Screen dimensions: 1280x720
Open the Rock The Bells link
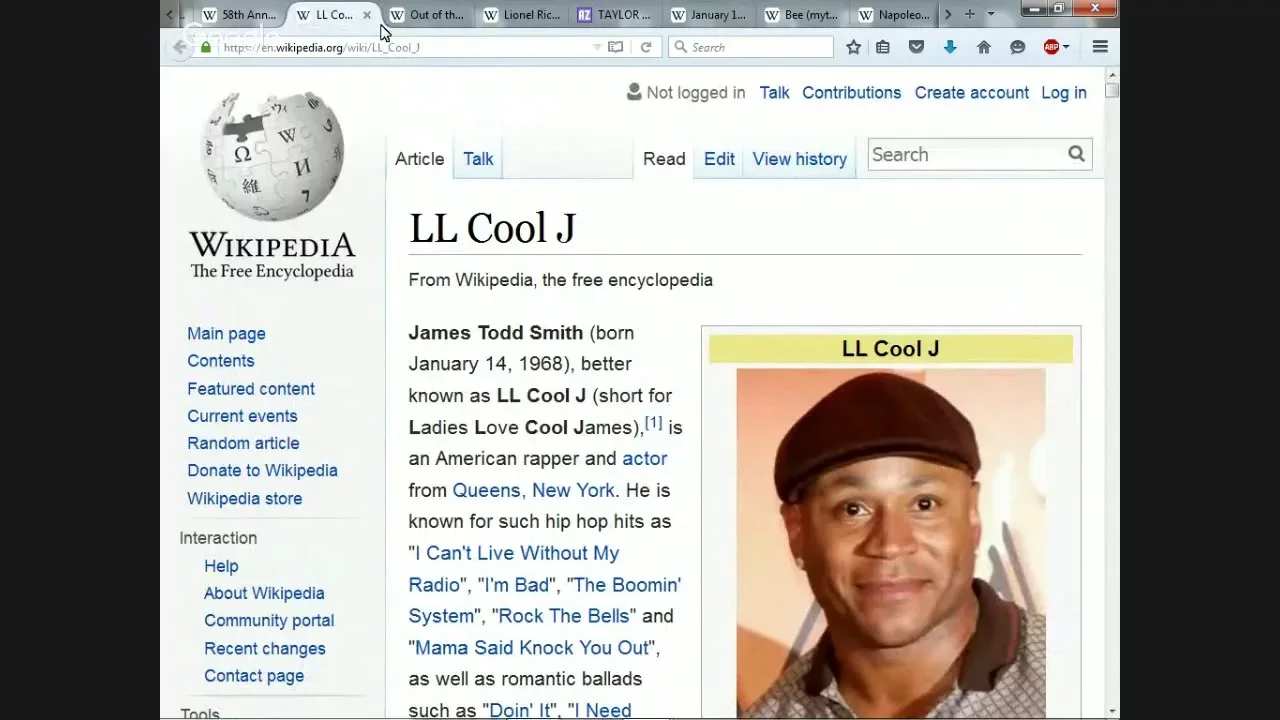563,616
